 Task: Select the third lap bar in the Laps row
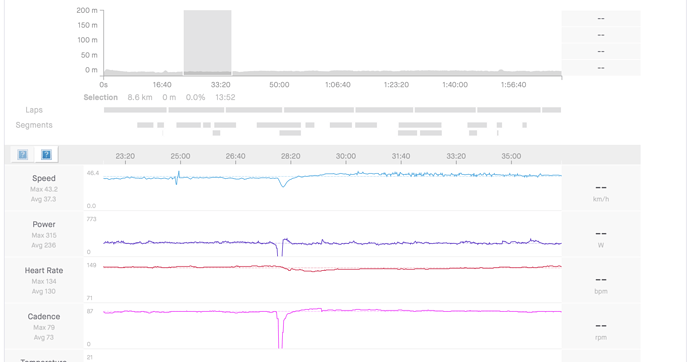click(x=254, y=110)
